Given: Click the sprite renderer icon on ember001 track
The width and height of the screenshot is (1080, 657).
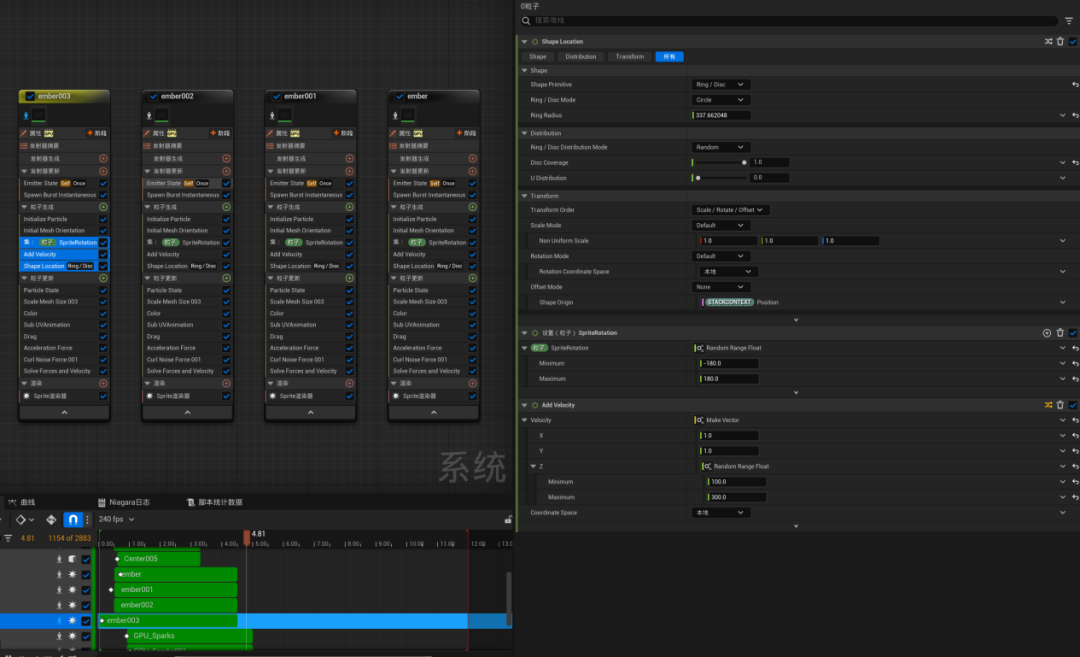Looking at the screenshot, I should click(72, 590).
